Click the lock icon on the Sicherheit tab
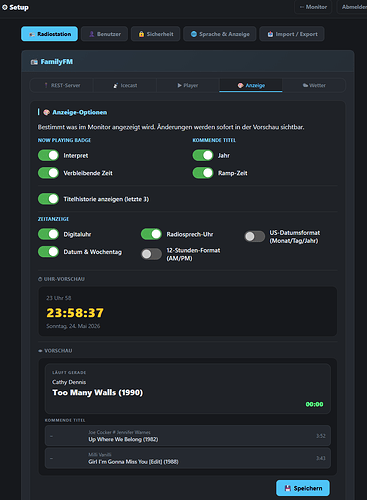367x500 pixels. tap(141, 34)
